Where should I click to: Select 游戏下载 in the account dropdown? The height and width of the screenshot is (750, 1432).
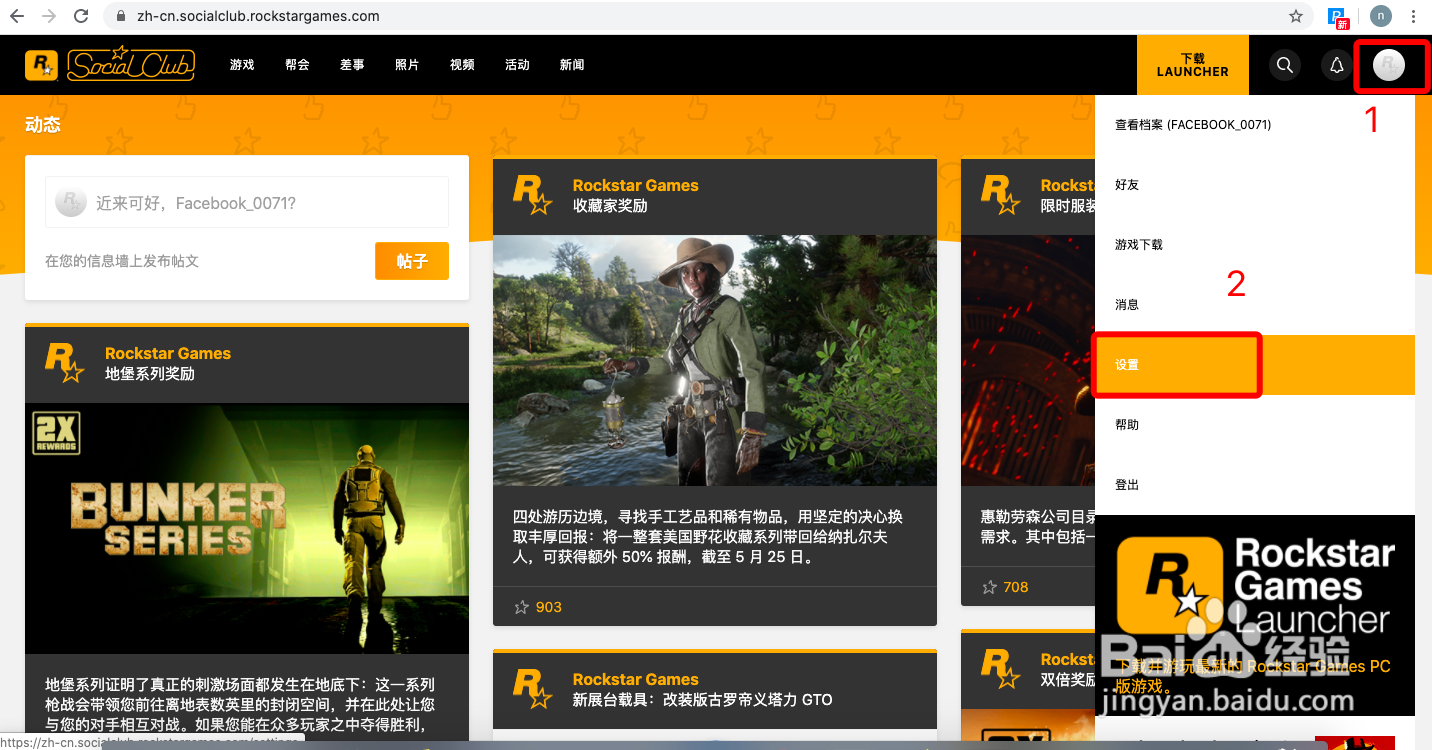(1255, 245)
